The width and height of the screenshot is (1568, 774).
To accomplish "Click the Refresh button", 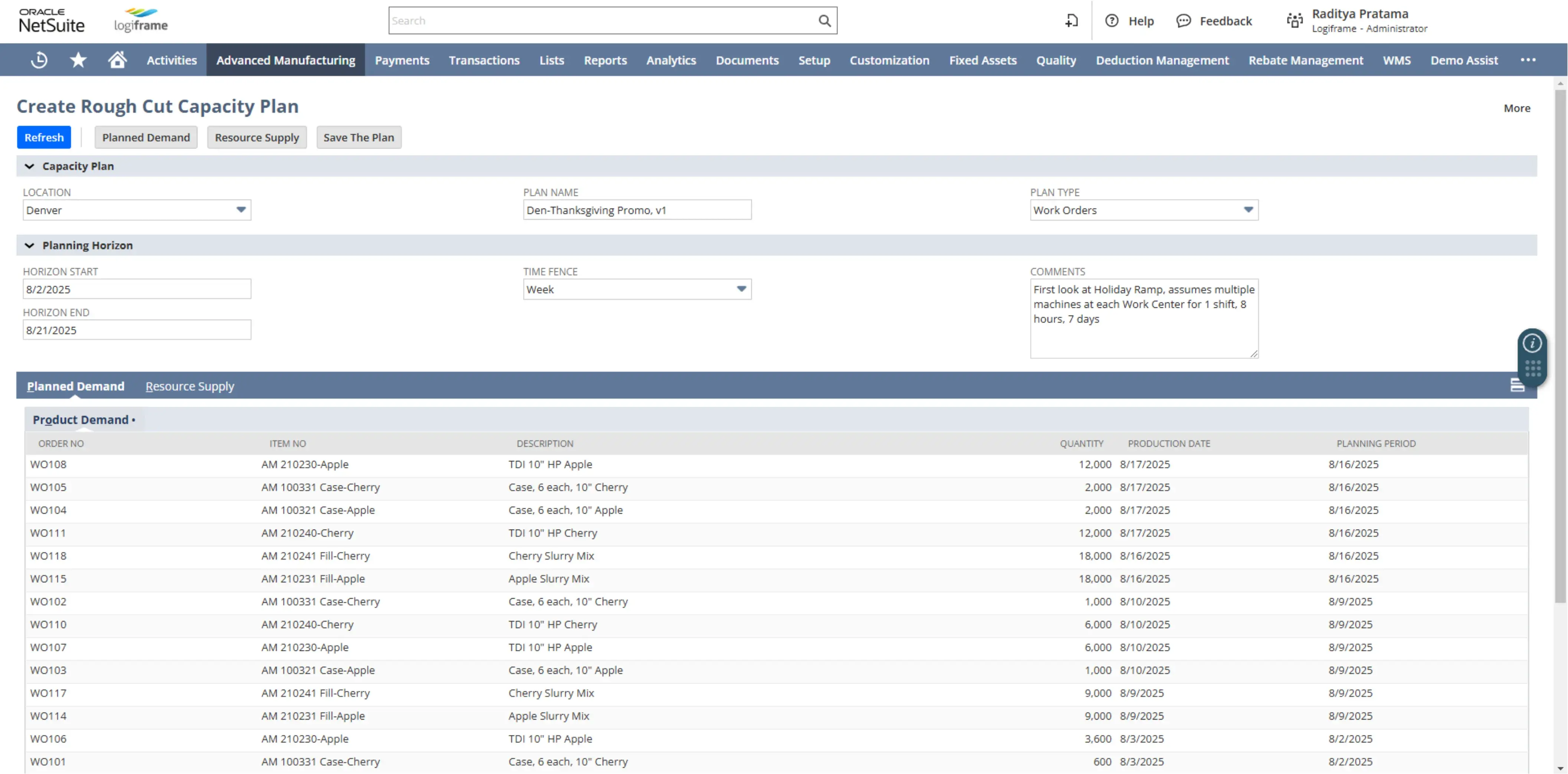I will [x=43, y=137].
